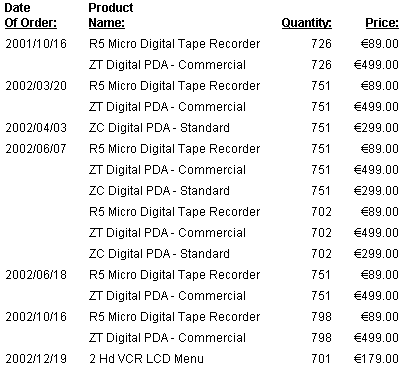The height and width of the screenshot is (371, 407).
Task: Select the 2002/04/03 order date
Action: coord(36,128)
